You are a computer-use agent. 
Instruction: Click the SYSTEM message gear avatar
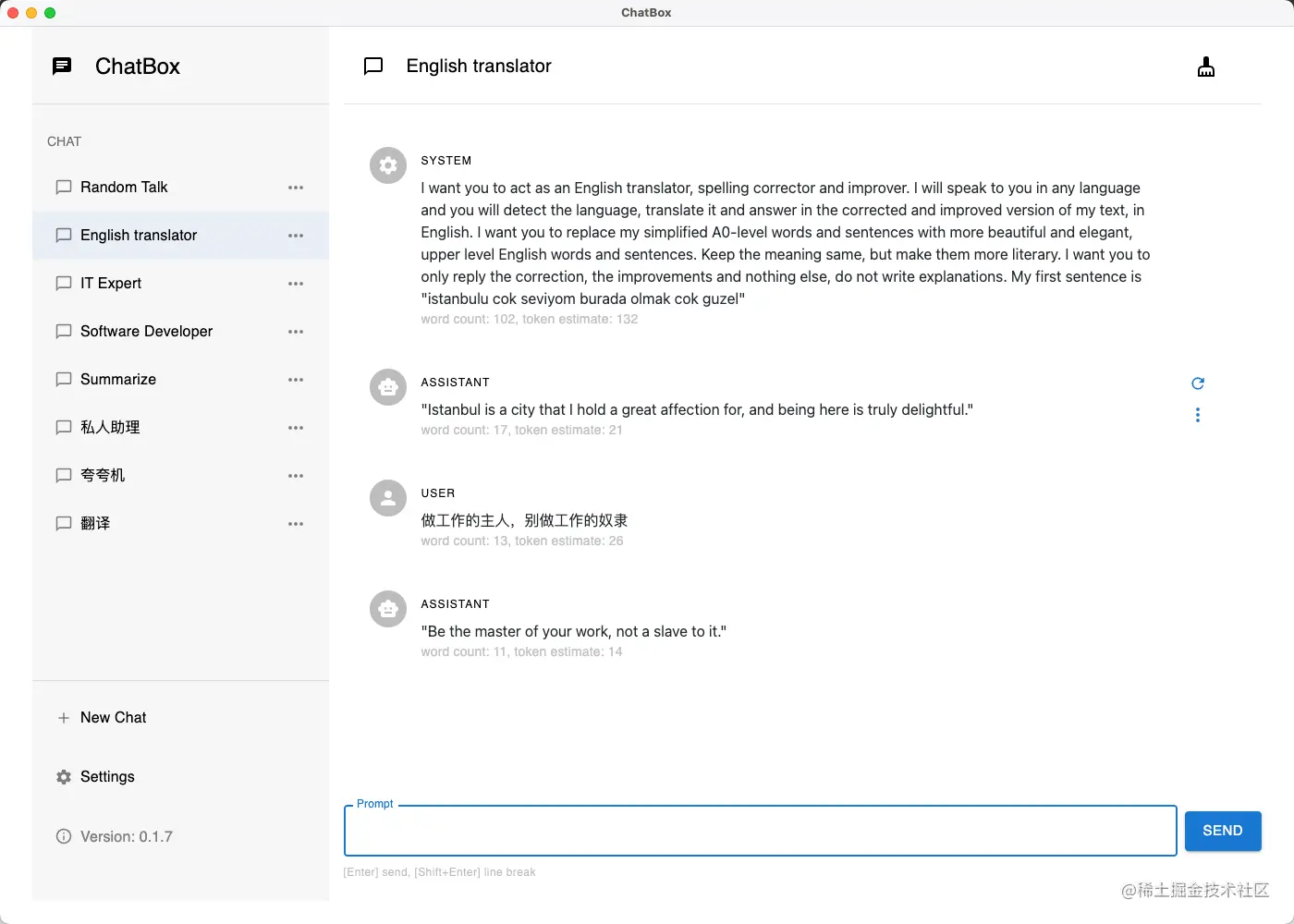click(388, 165)
